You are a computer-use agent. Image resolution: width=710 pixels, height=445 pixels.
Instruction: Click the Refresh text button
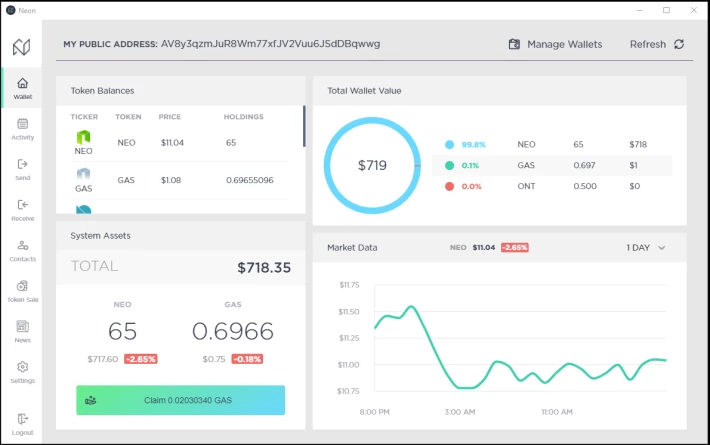coord(648,44)
